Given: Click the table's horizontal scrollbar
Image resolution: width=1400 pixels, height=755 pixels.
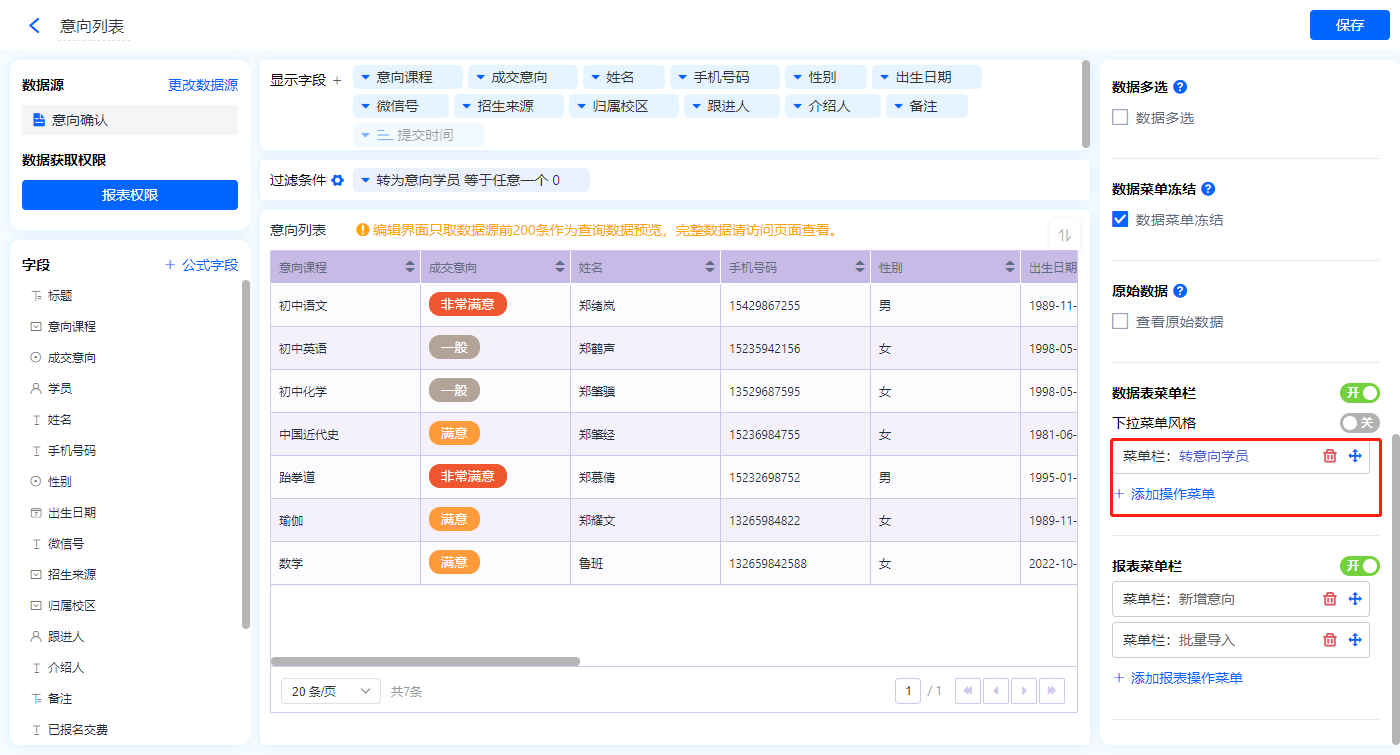Looking at the screenshot, I should [425, 661].
